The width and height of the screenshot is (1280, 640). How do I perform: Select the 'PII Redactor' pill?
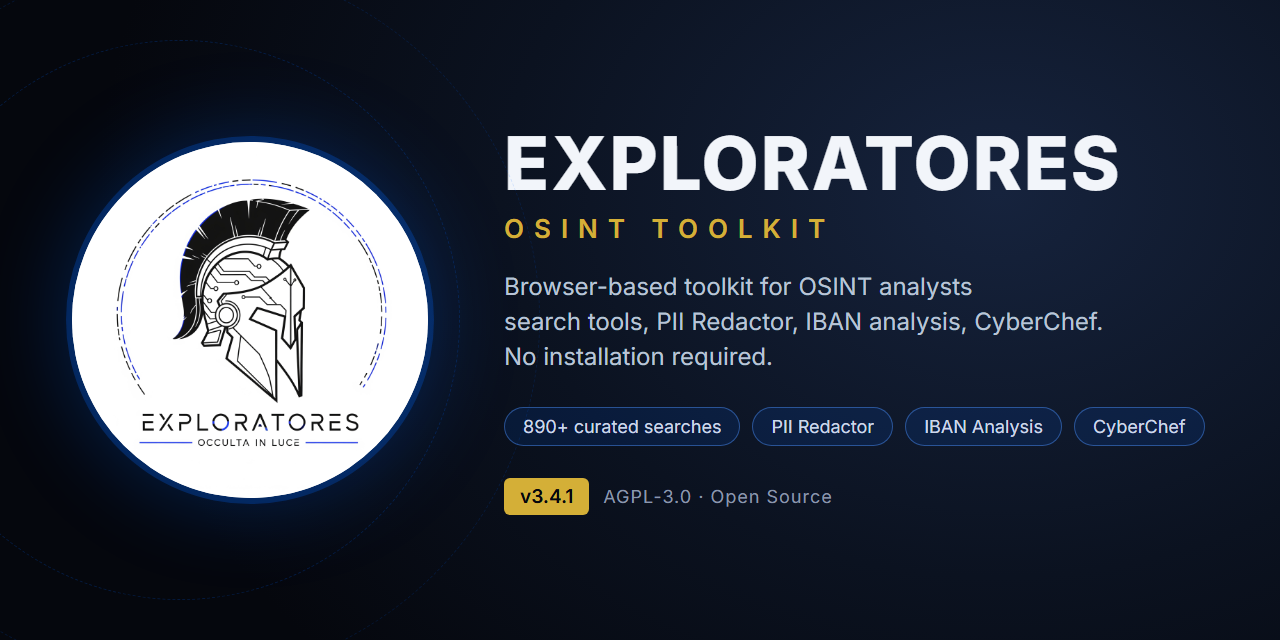coord(823,427)
